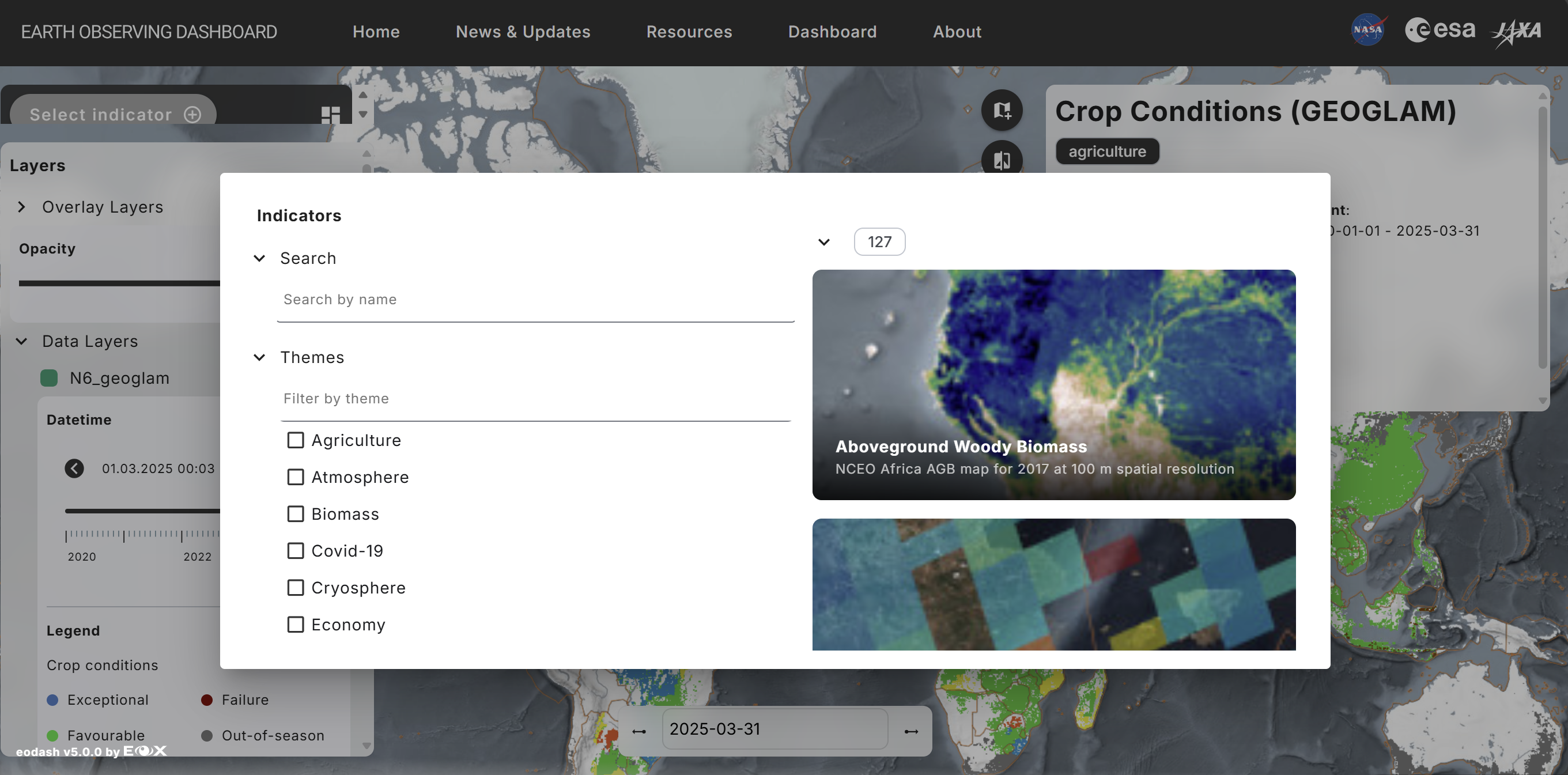Viewport: 1568px width, 775px height.
Task: Open the Home menu item
Action: 376,32
